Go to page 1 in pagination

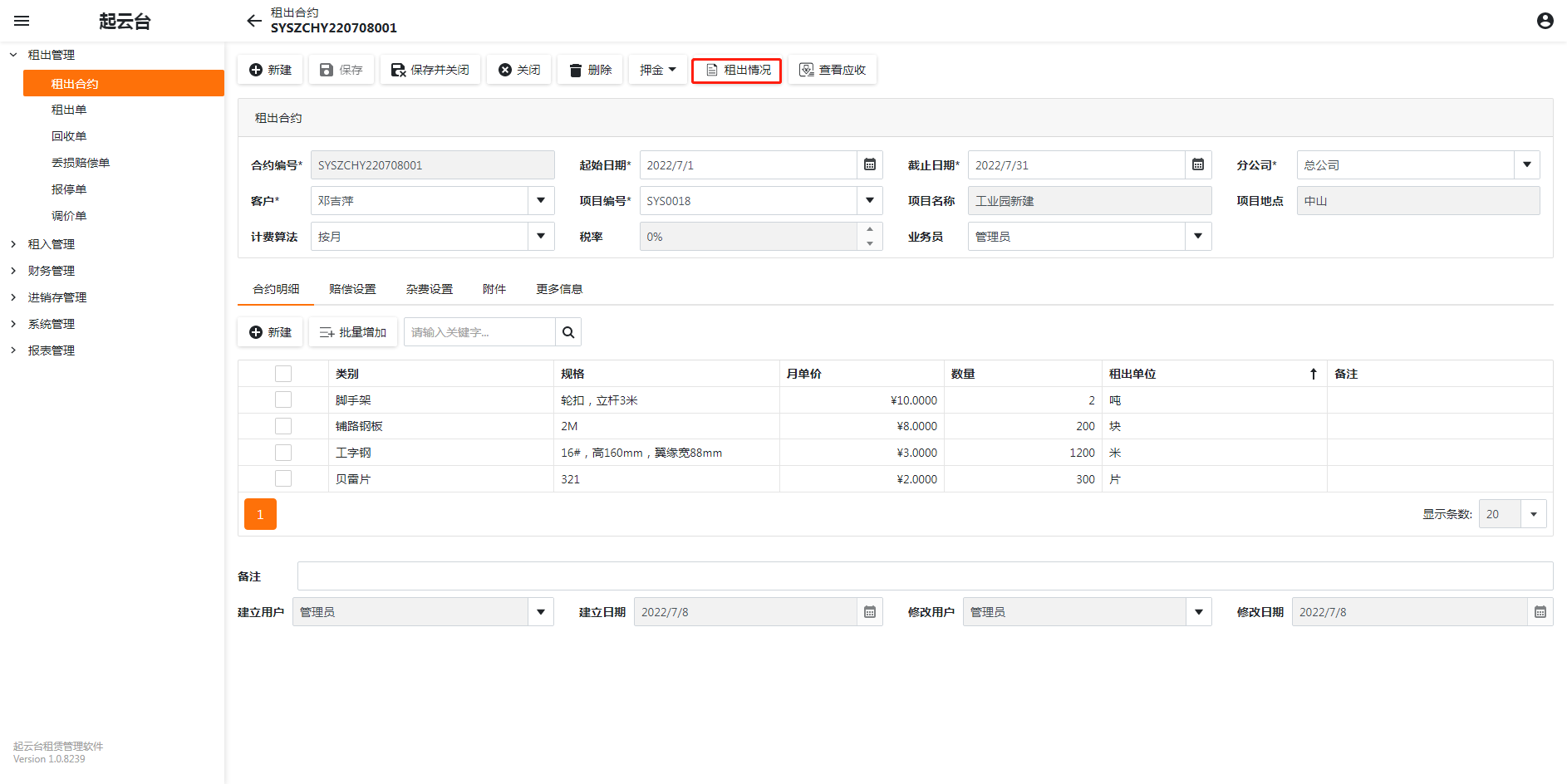tap(260, 514)
